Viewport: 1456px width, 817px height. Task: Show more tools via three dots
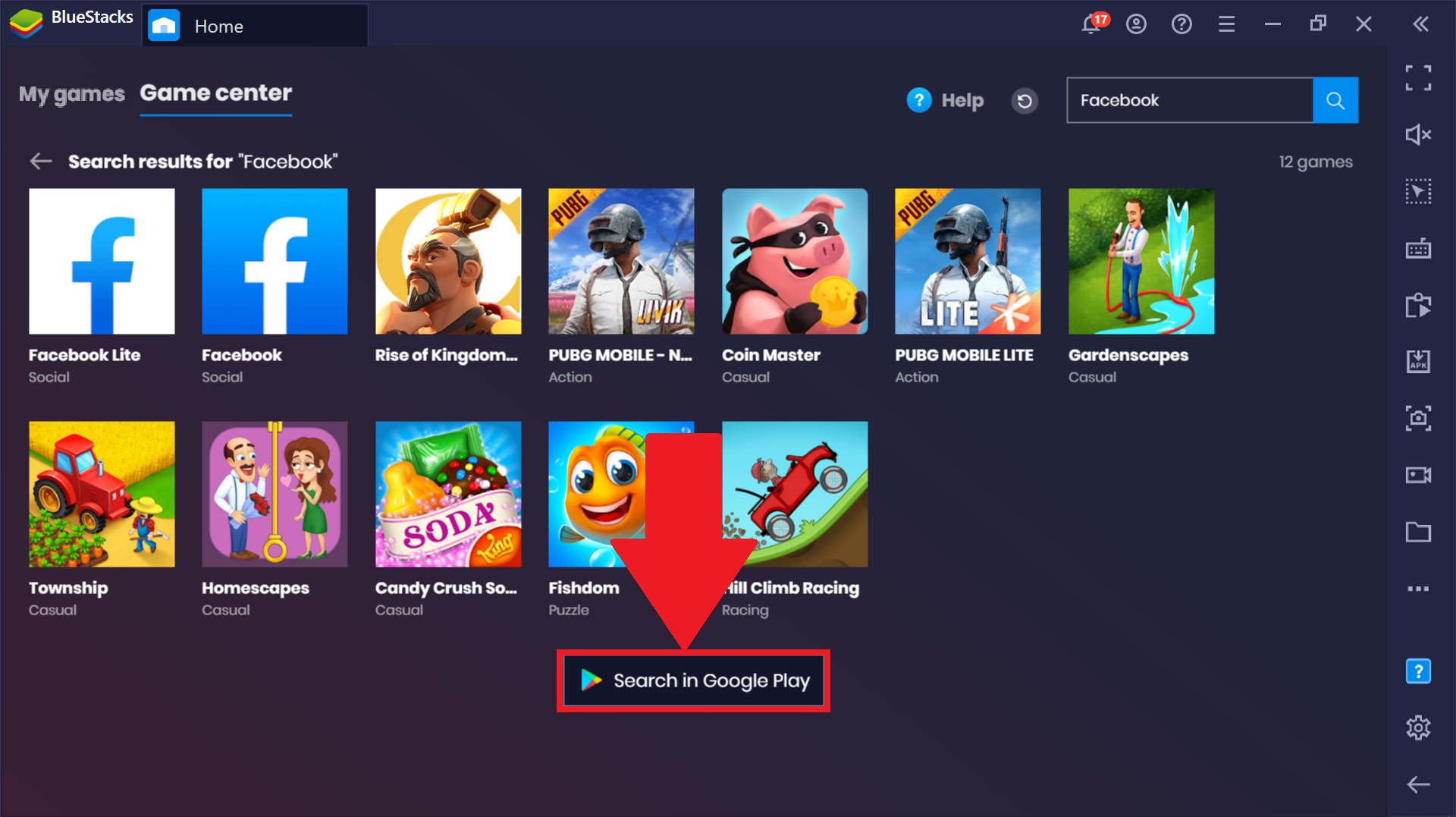pyautogui.click(x=1418, y=589)
